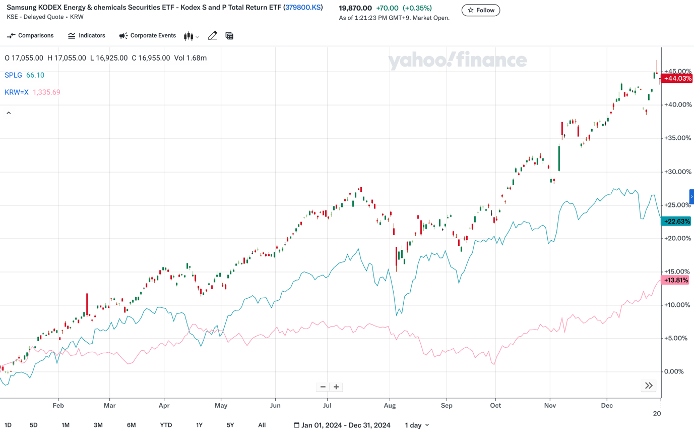The height and width of the screenshot is (430, 694).
Task: Follow this ETF with the Follow button
Action: click(481, 10)
